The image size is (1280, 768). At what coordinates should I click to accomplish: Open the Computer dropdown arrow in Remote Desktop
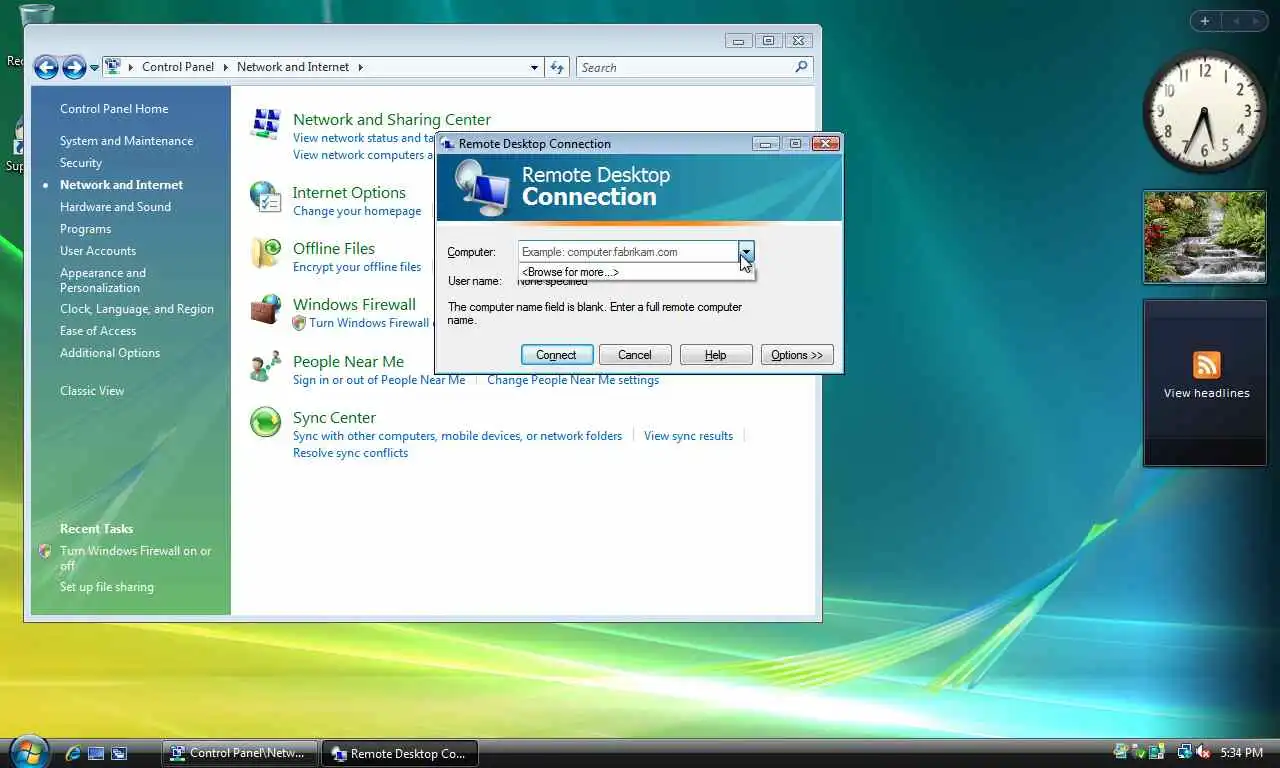pos(746,252)
